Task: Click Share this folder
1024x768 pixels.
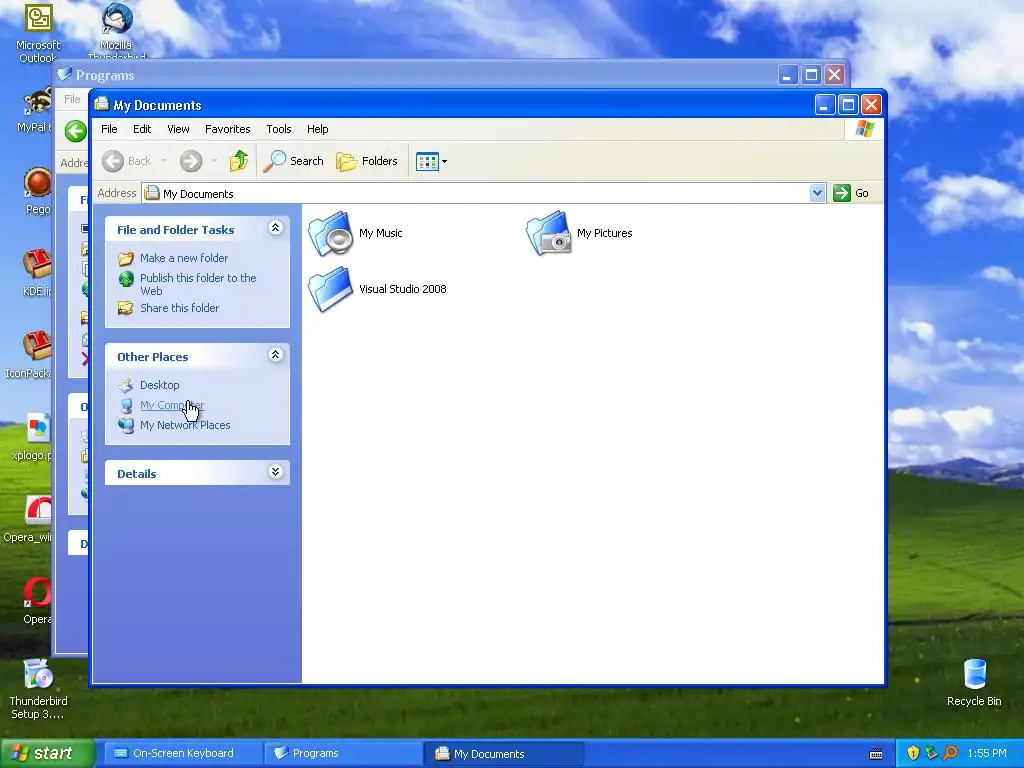Action: 180,308
